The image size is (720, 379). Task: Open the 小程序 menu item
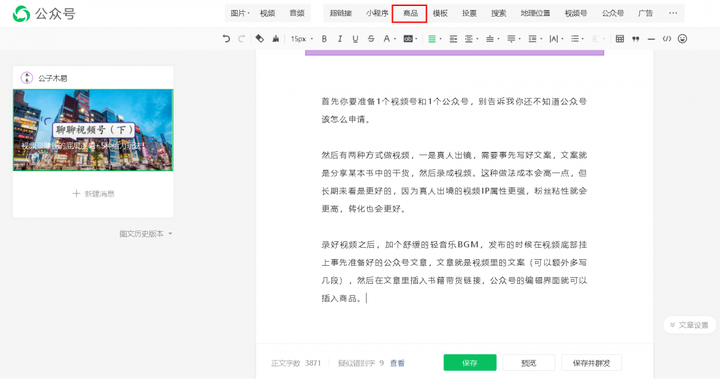pos(377,13)
